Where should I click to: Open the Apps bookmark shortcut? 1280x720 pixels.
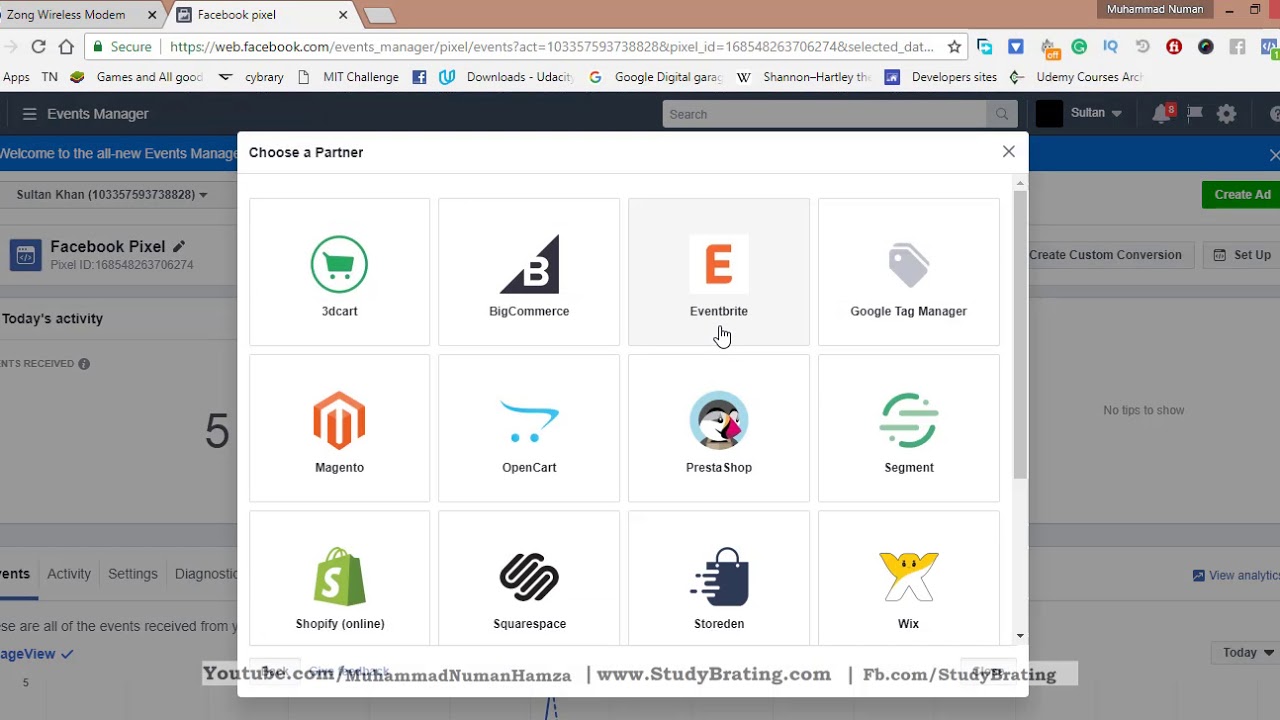(16, 77)
